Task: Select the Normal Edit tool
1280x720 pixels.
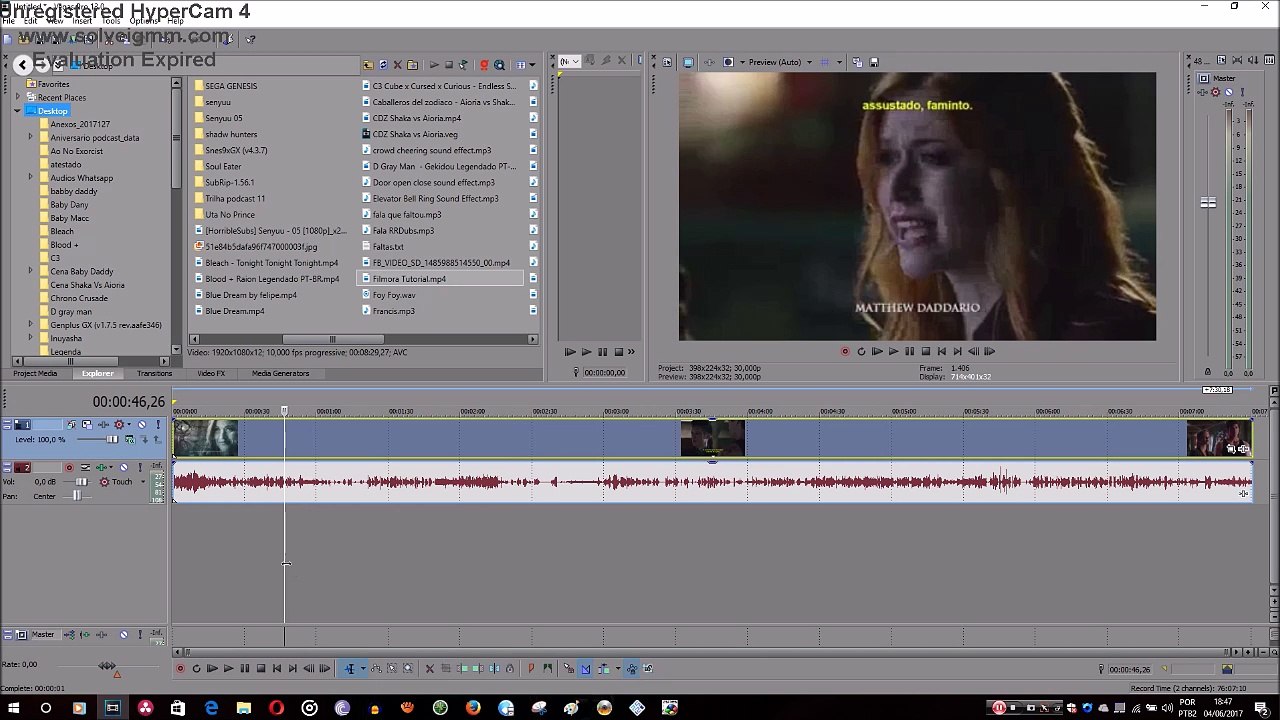Action: (x=350, y=669)
